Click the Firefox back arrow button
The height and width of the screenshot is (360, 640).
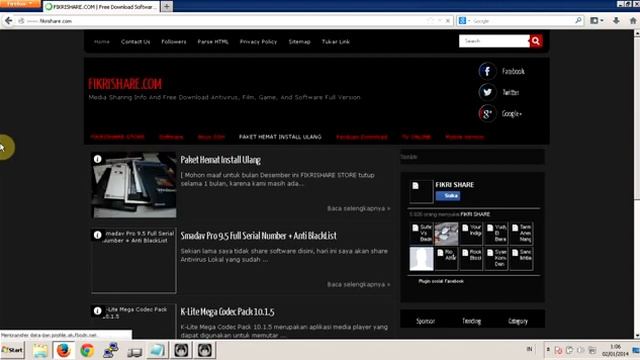pyautogui.click(x=8, y=21)
